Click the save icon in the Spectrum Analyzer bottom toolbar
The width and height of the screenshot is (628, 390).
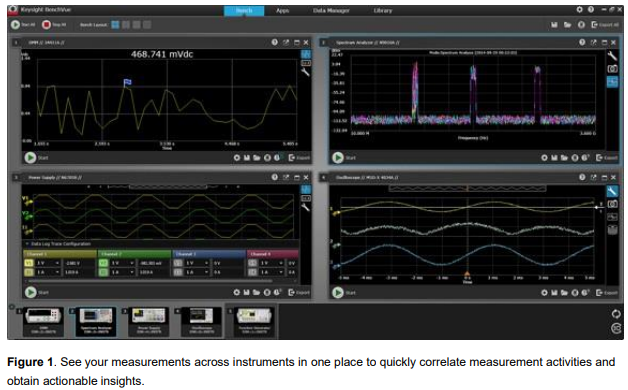554,158
